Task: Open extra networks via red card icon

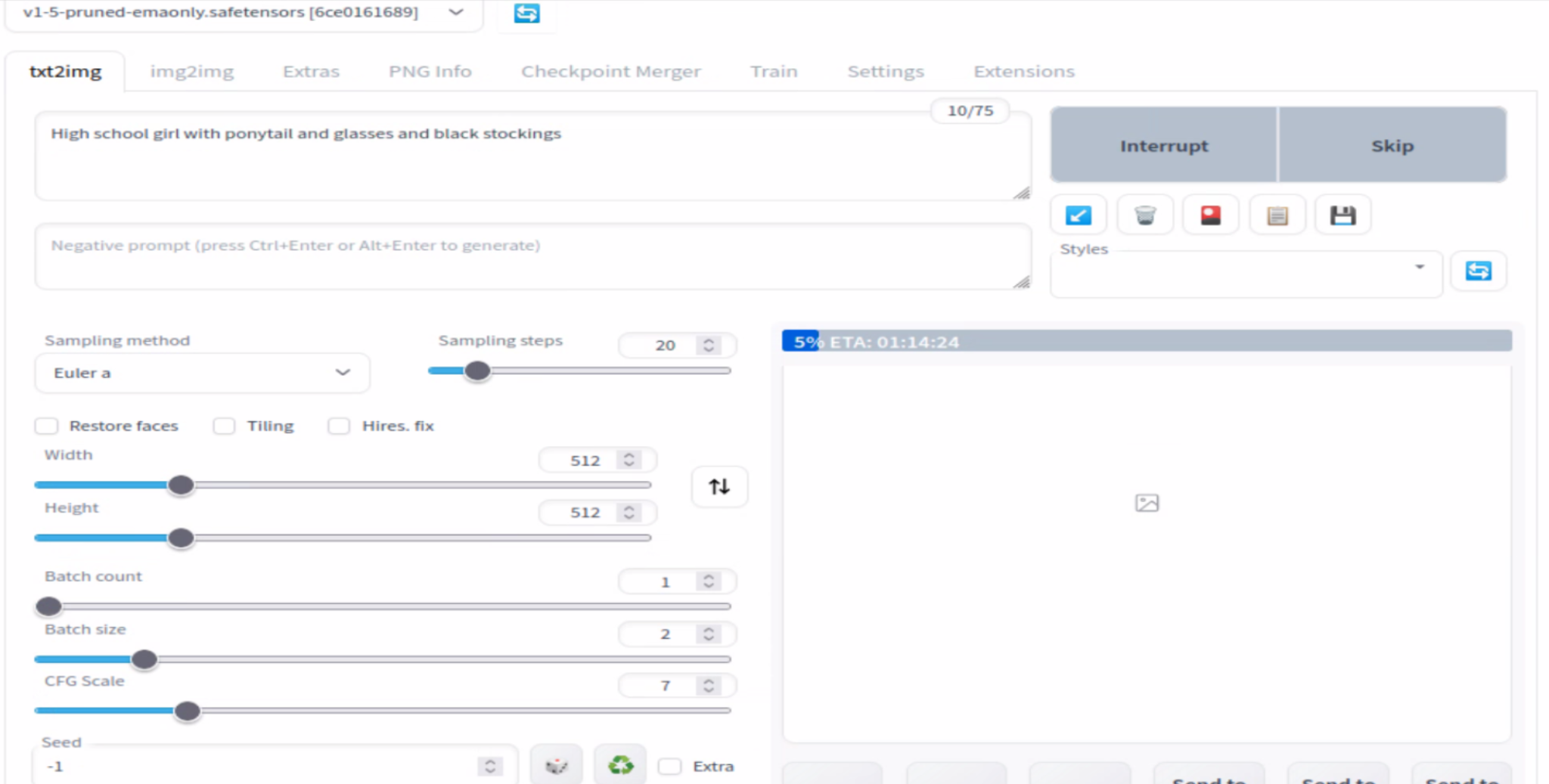Action: click(x=1211, y=215)
